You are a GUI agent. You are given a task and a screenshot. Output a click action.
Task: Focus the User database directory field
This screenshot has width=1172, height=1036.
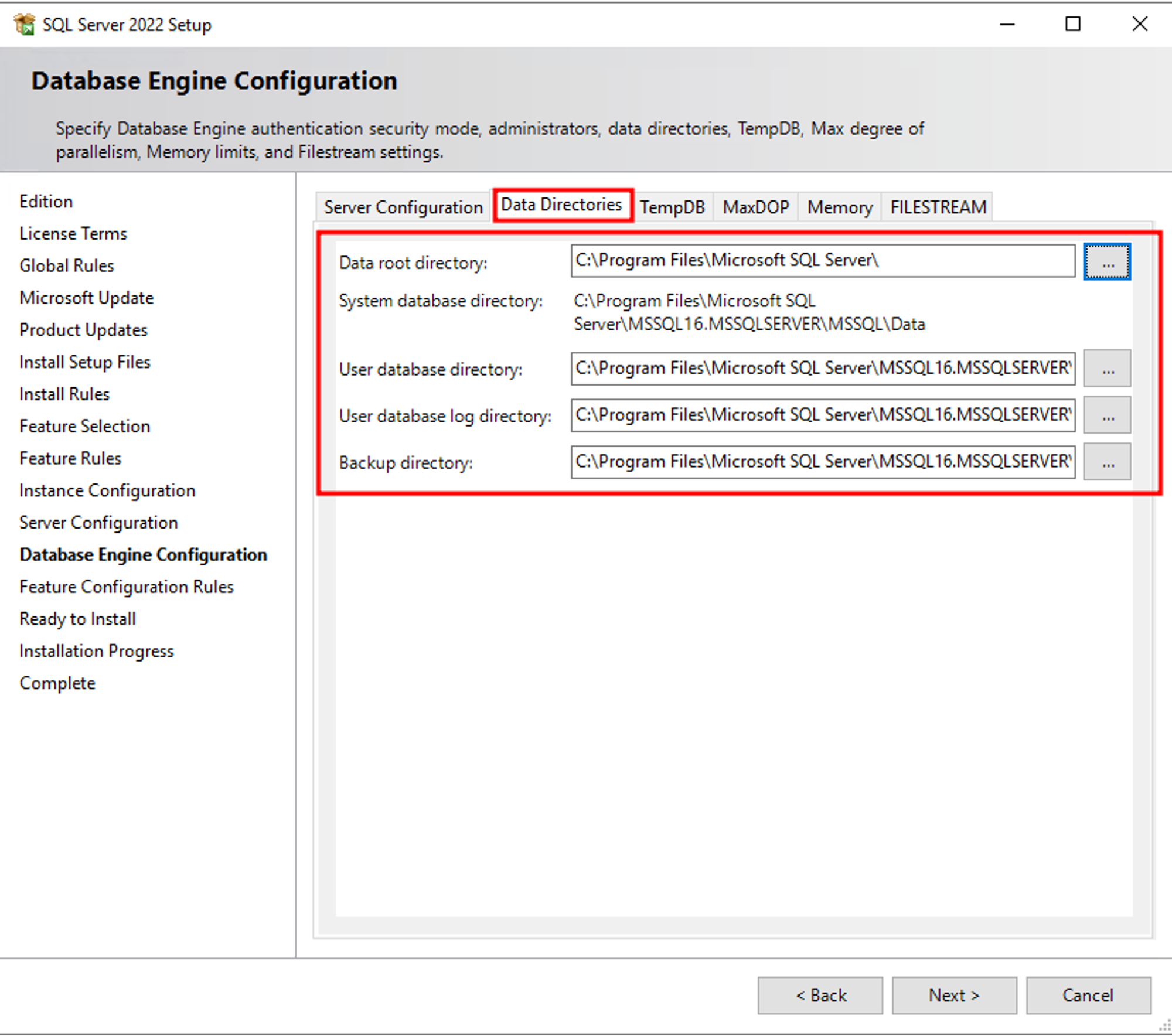(x=822, y=369)
